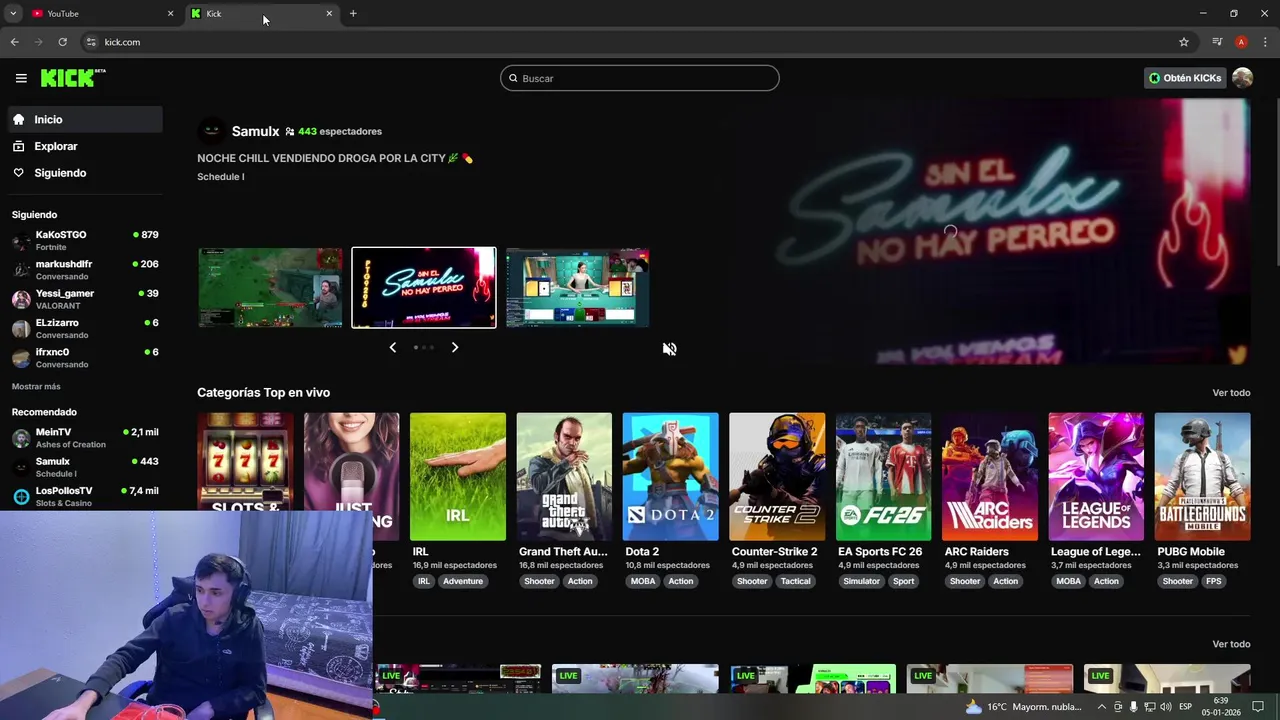Click the MOBA tag under Dota 2
The image size is (1280, 720).
click(643, 581)
